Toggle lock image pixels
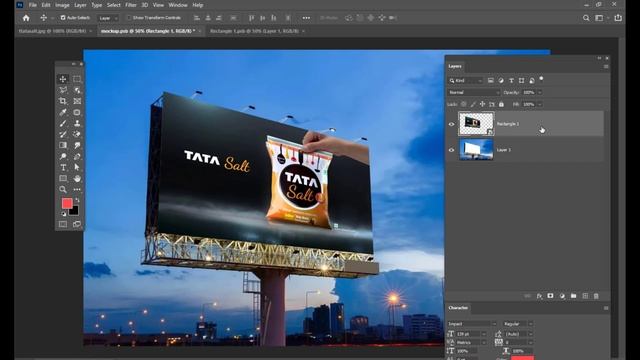Screen dimensions: 640x360 pyautogui.click(x=473, y=104)
